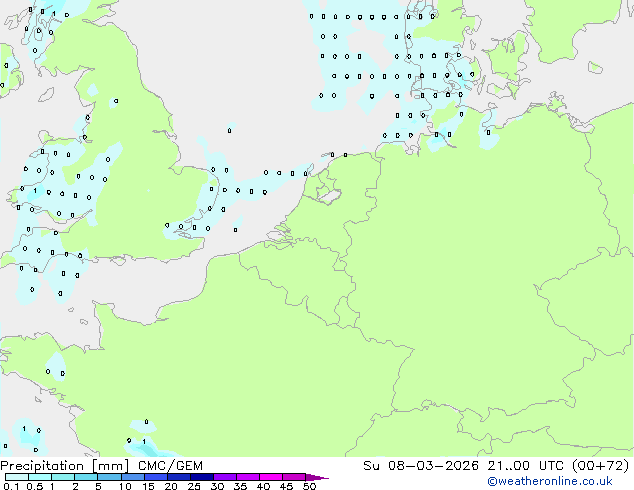Click the '35' legend scale label
The width and height of the screenshot is (634, 490).
[x=240, y=486]
